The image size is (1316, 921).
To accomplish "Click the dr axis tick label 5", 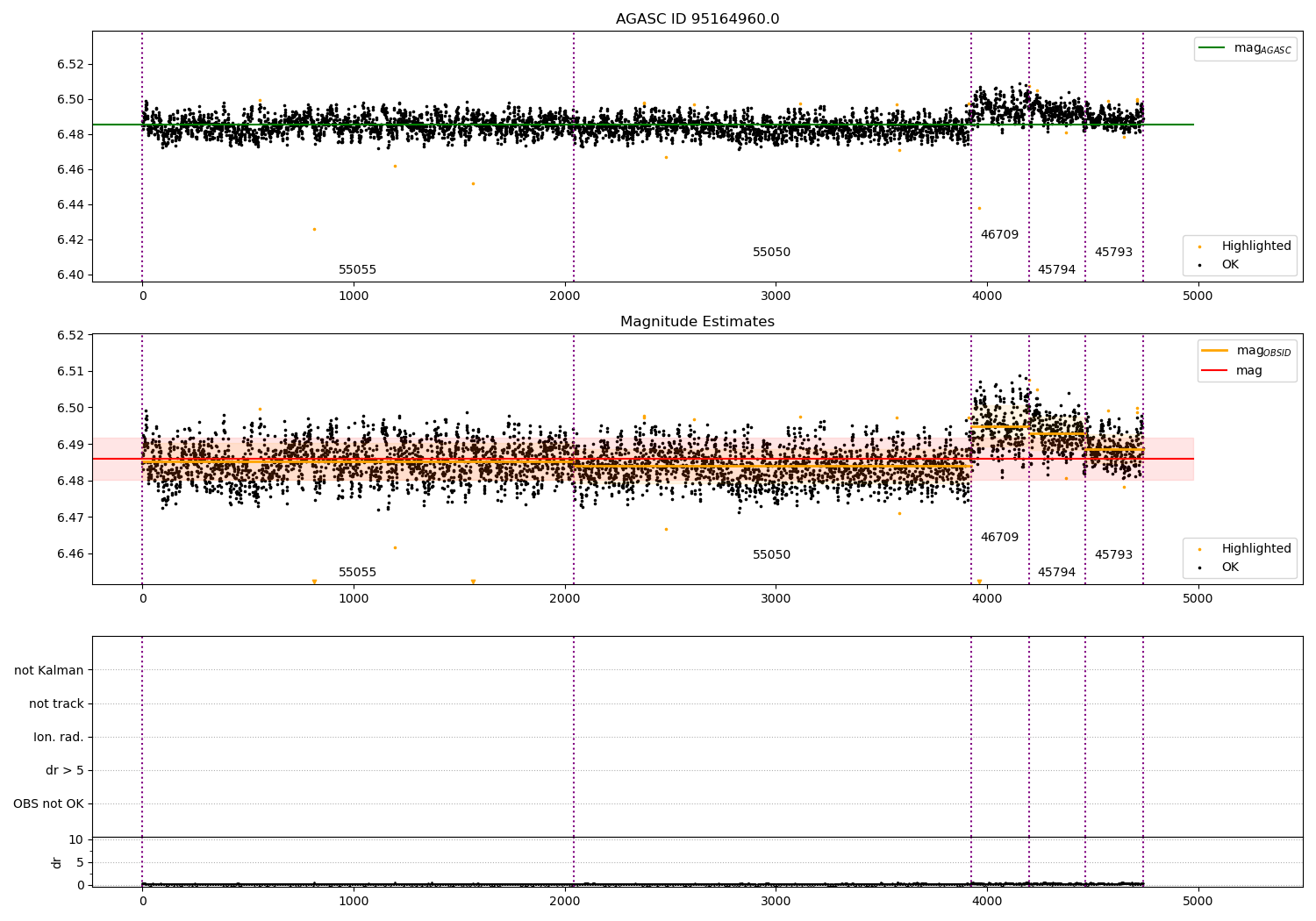I will [81, 862].
